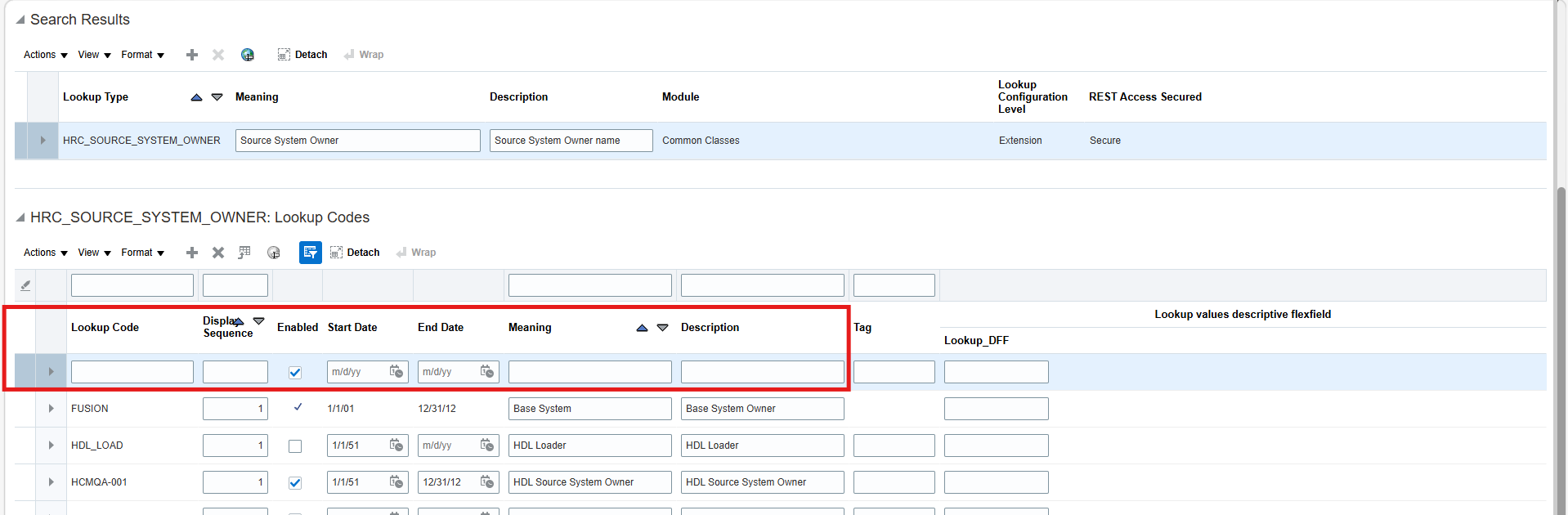Click the add (+) icon in the Lookup Codes toolbar

click(x=192, y=253)
